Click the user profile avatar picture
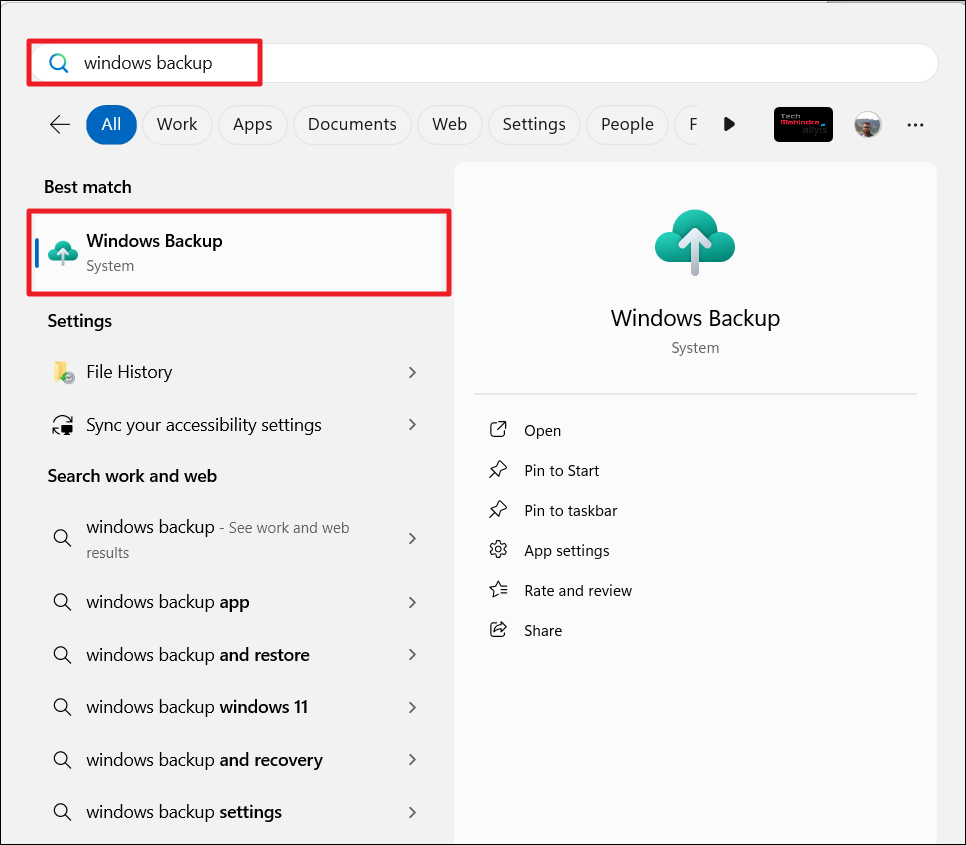Image resolution: width=966 pixels, height=845 pixels. pos(867,124)
